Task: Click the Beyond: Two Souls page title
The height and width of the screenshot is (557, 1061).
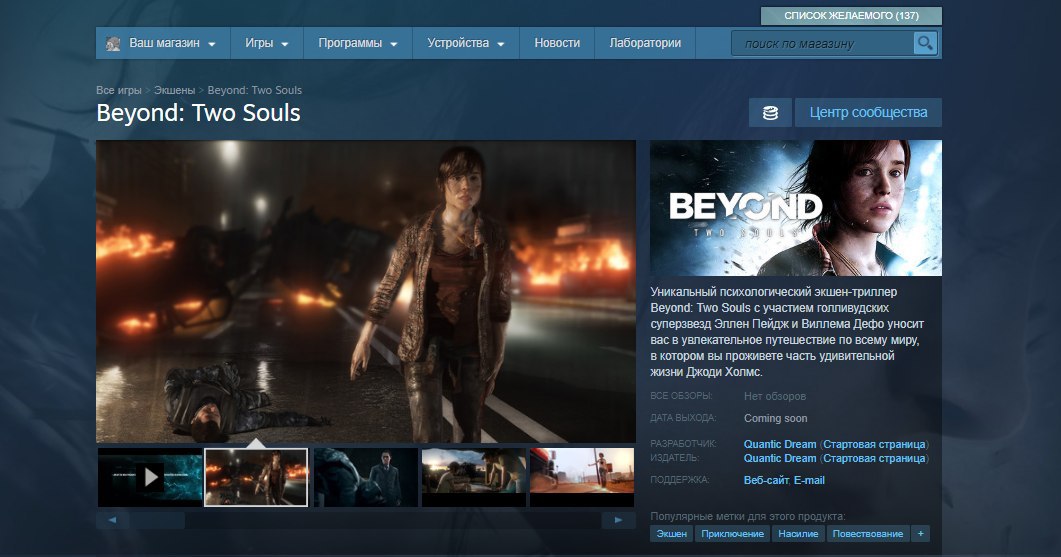Action: (x=198, y=112)
